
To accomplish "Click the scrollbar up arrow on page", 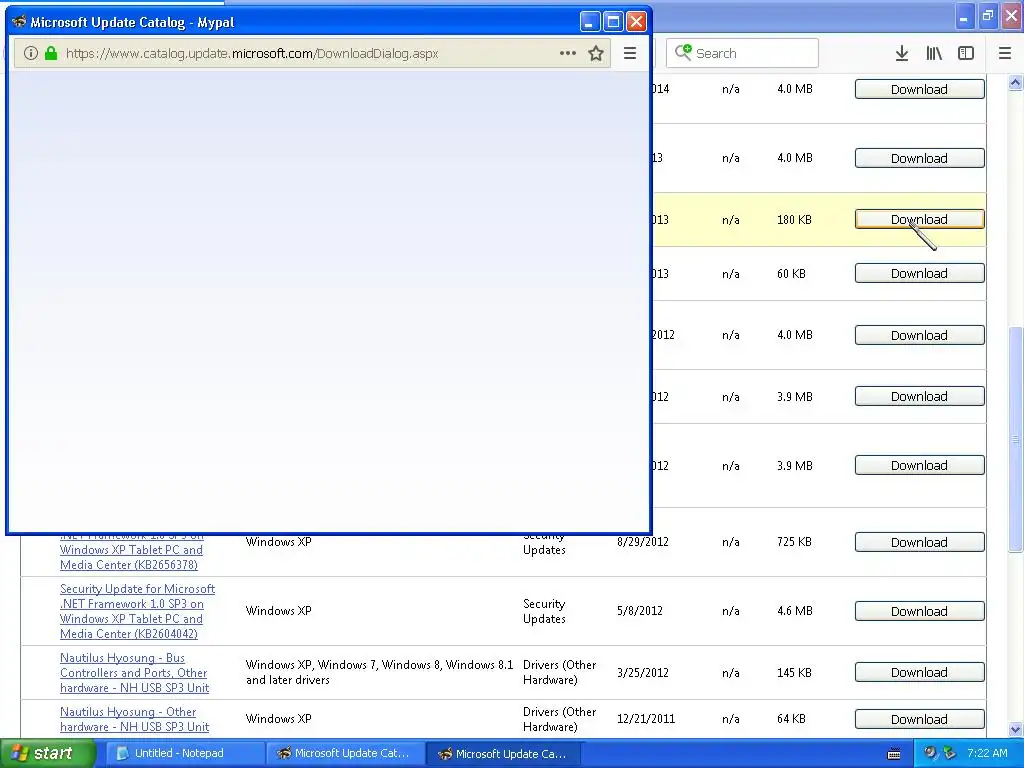I will [x=1015, y=82].
